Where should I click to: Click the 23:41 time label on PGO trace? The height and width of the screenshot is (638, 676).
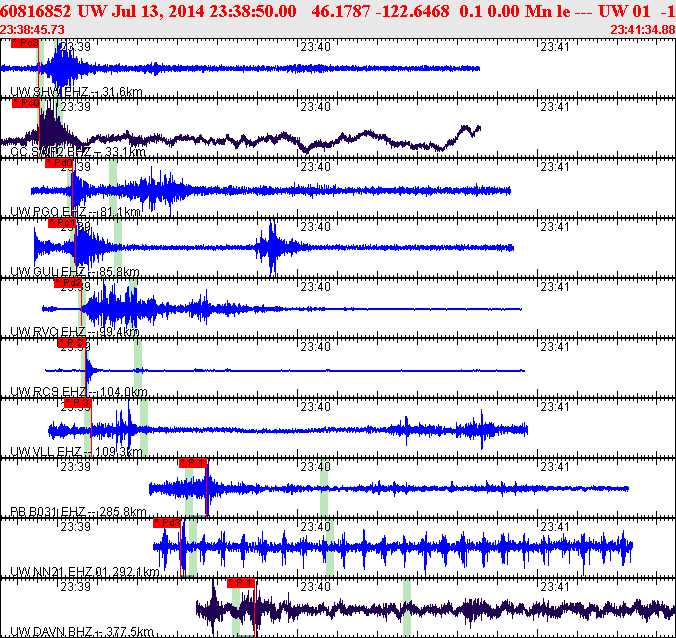pos(555,166)
